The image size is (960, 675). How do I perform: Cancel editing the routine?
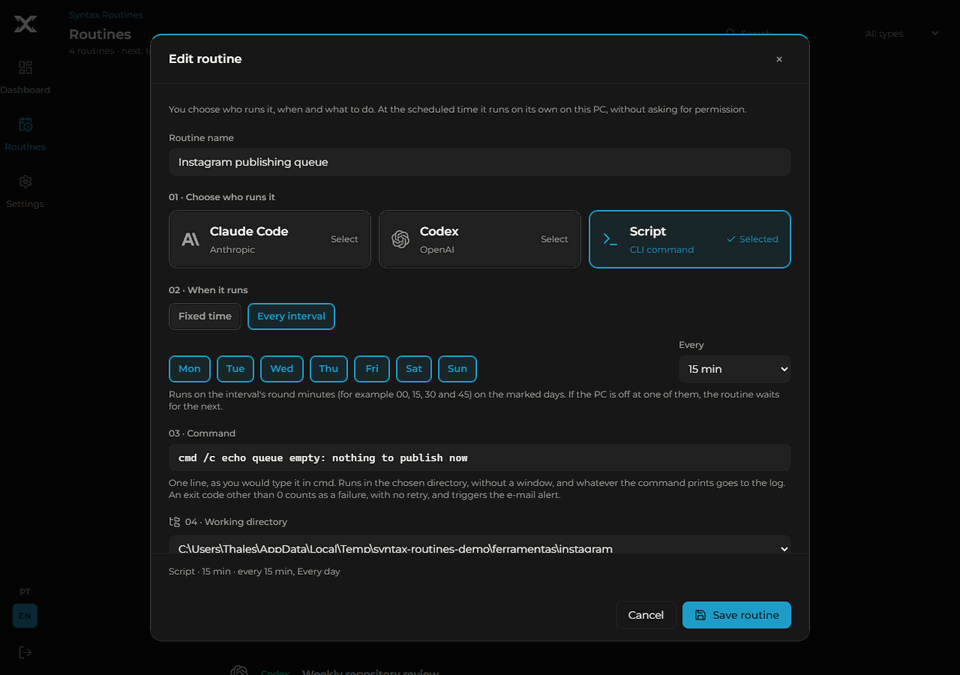pos(646,615)
